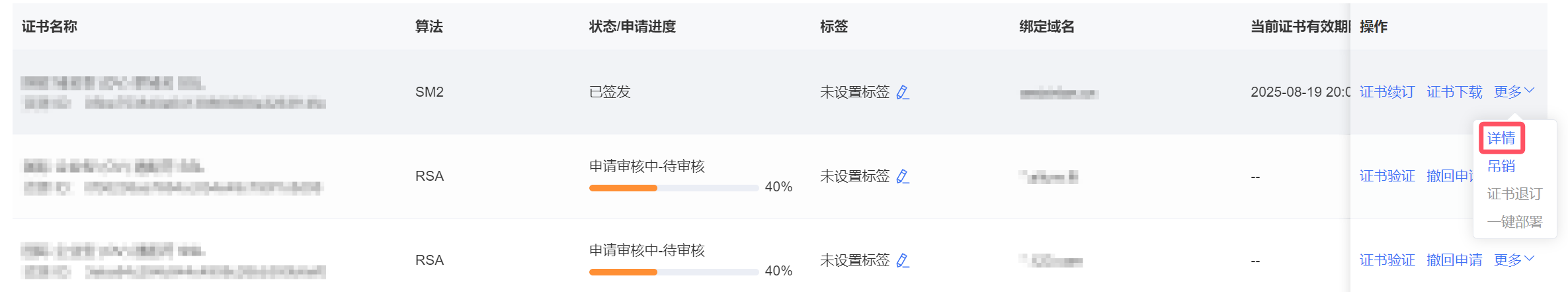The image size is (1568, 292).
Task: Open 详情 from the dropdown menu
Action: pyautogui.click(x=1501, y=138)
